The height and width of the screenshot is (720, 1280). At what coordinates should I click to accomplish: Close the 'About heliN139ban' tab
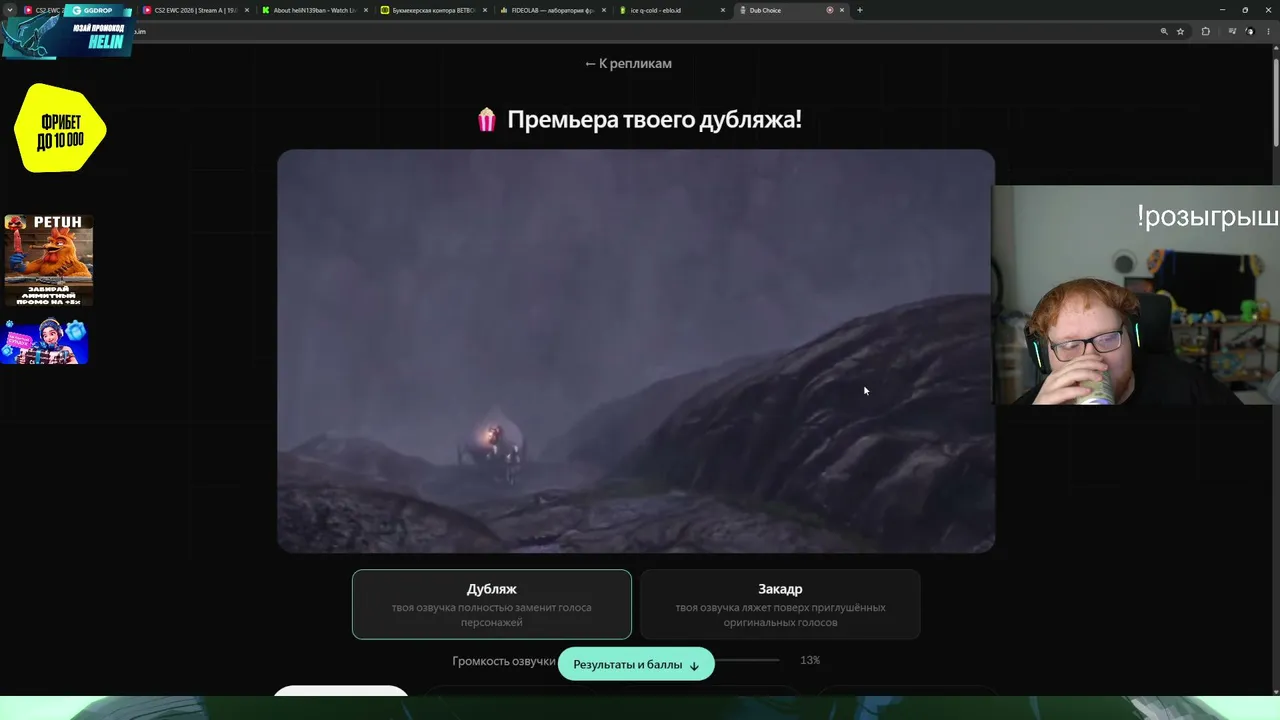tap(366, 10)
